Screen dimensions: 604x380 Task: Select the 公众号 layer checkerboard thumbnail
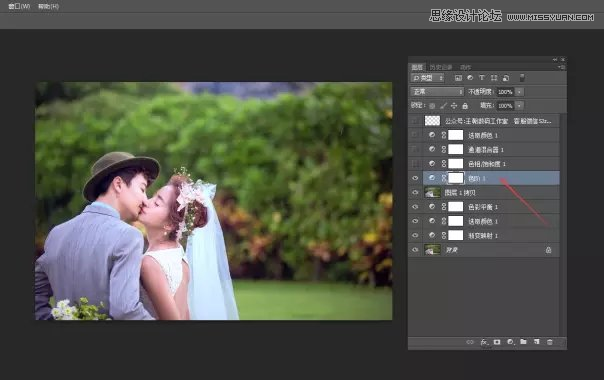[432, 121]
